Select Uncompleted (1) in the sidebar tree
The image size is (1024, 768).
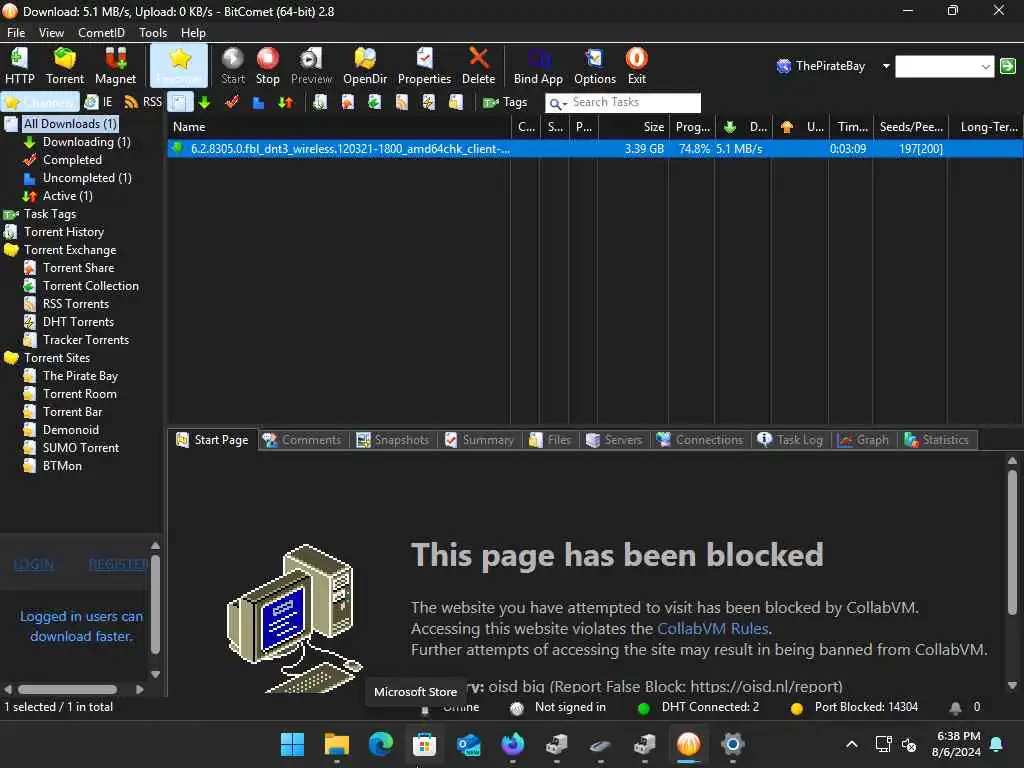pyautogui.click(x=87, y=178)
